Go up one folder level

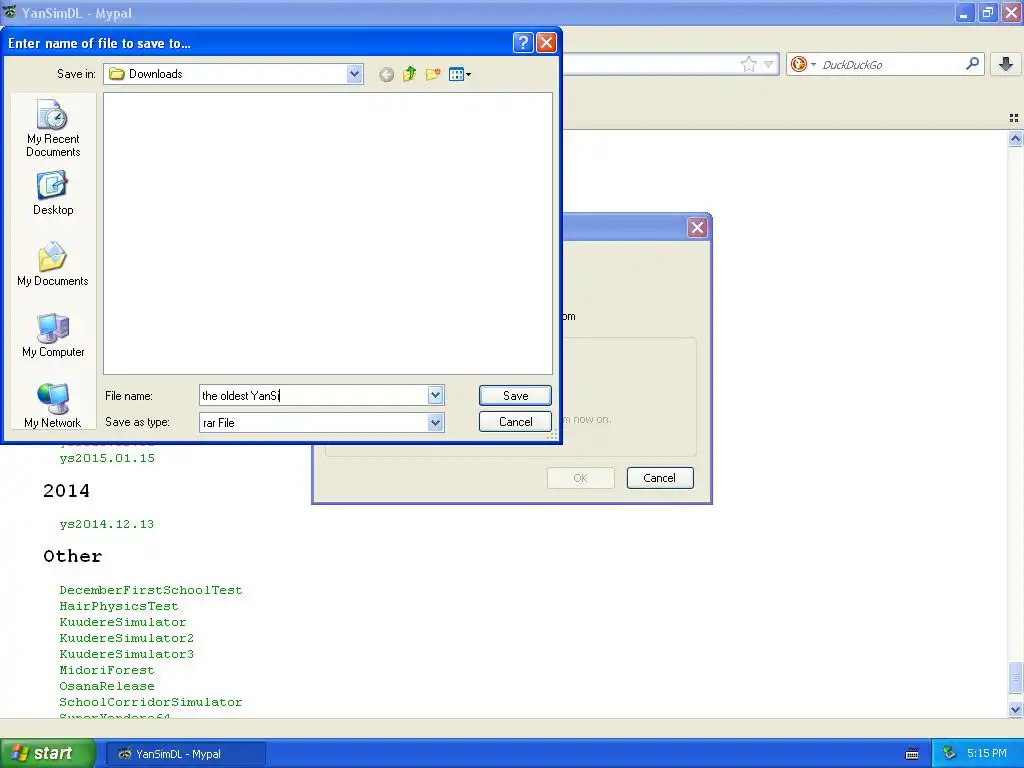409,74
